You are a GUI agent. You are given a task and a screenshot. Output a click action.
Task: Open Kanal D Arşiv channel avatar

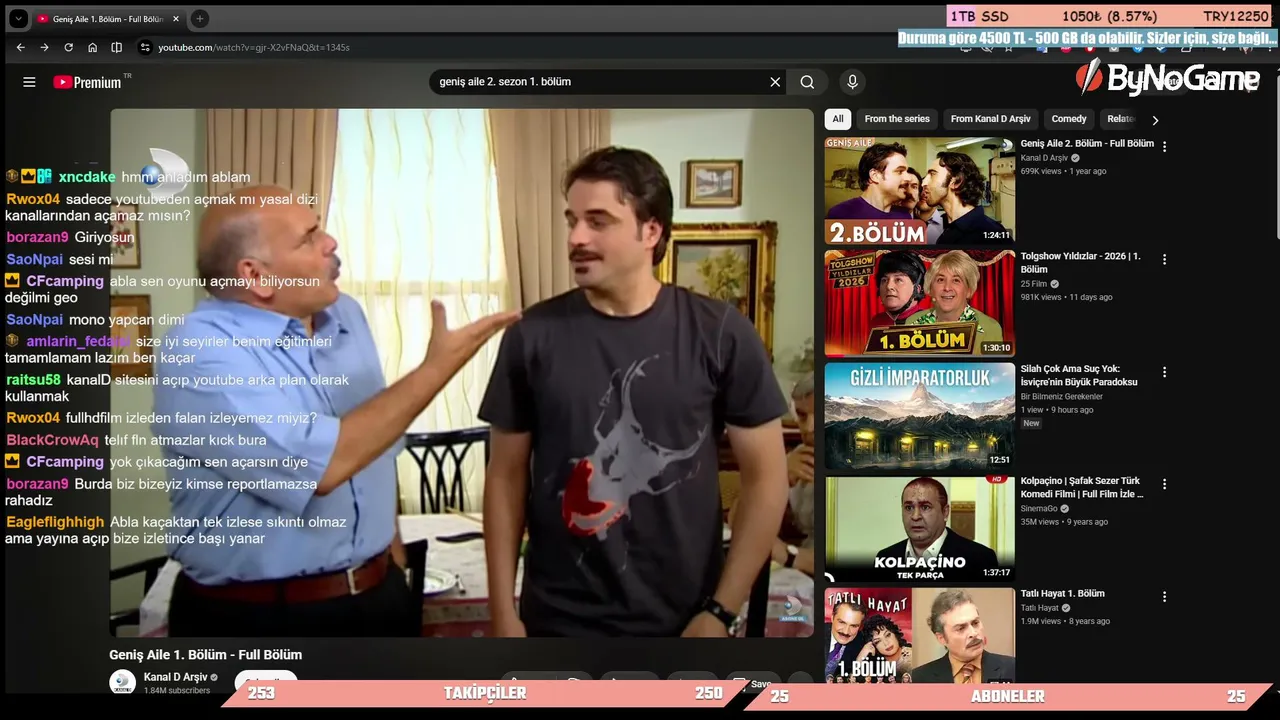tap(122, 682)
